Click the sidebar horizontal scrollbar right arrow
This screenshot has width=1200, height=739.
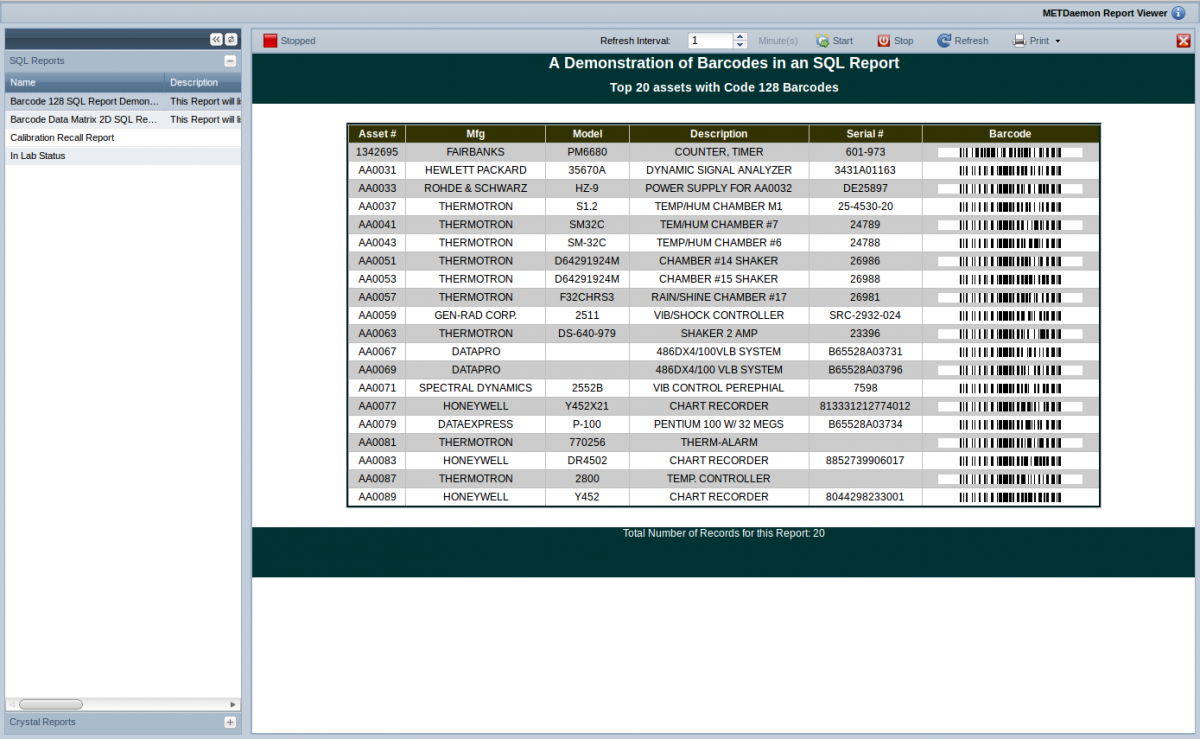(x=233, y=704)
